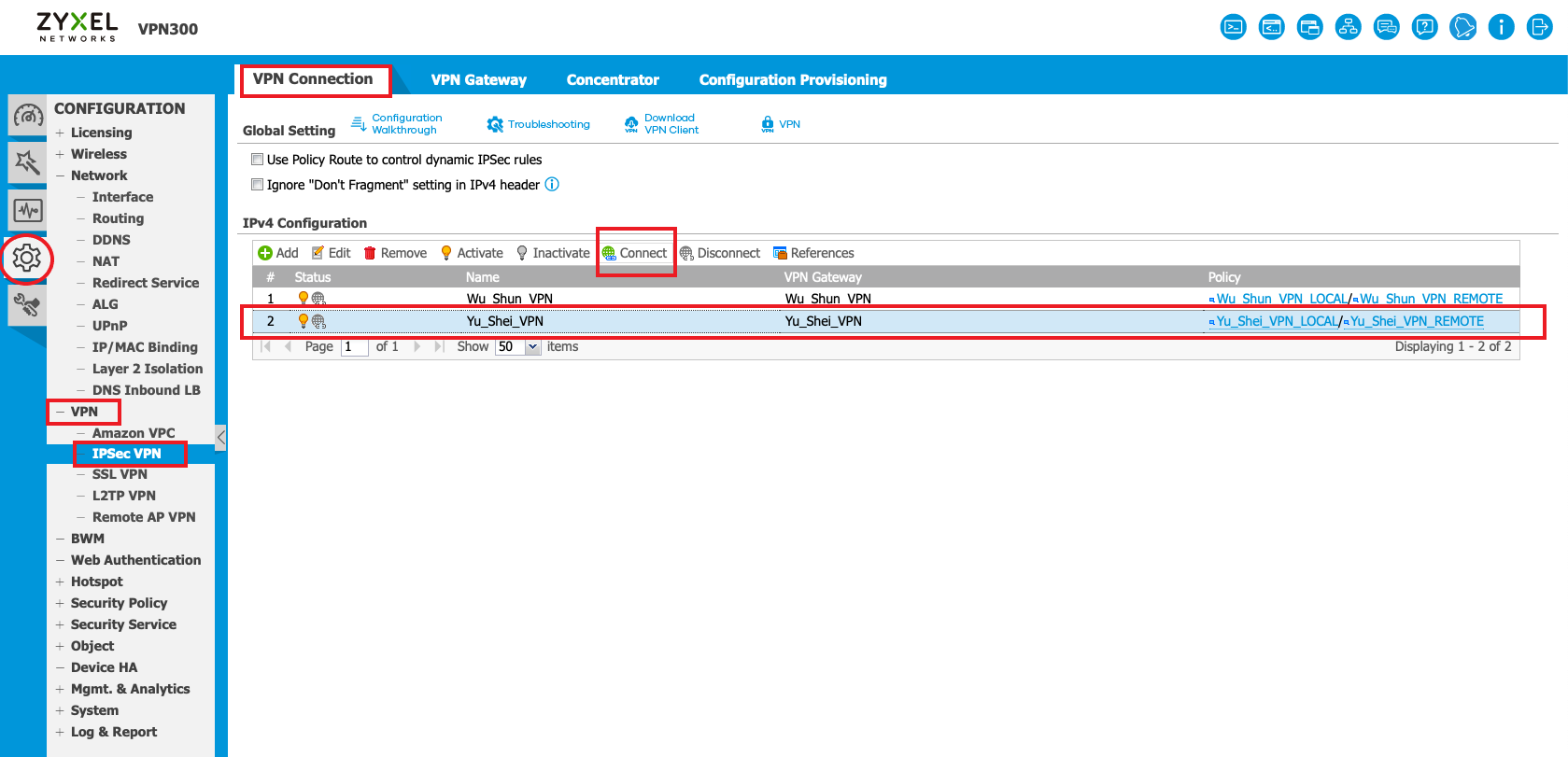Select IPSec VPN in the tree
The width and height of the screenshot is (1568, 757).
126,454
